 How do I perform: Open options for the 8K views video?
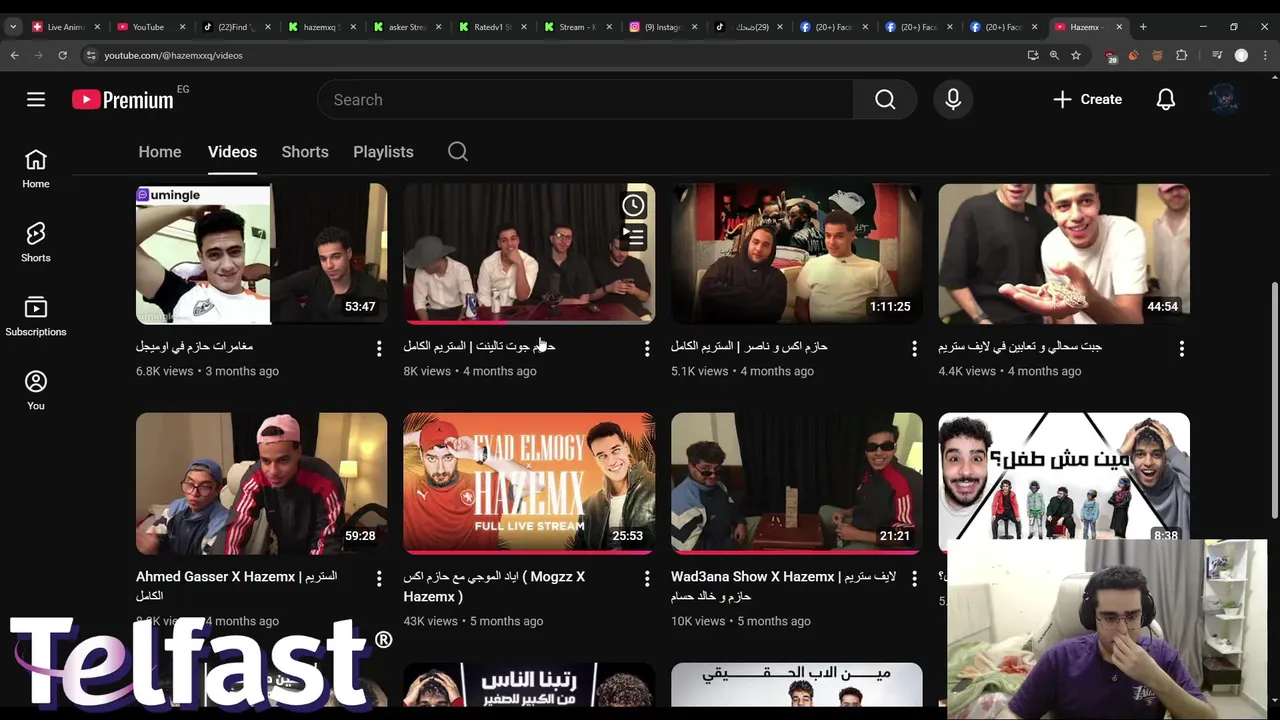pos(647,348)
